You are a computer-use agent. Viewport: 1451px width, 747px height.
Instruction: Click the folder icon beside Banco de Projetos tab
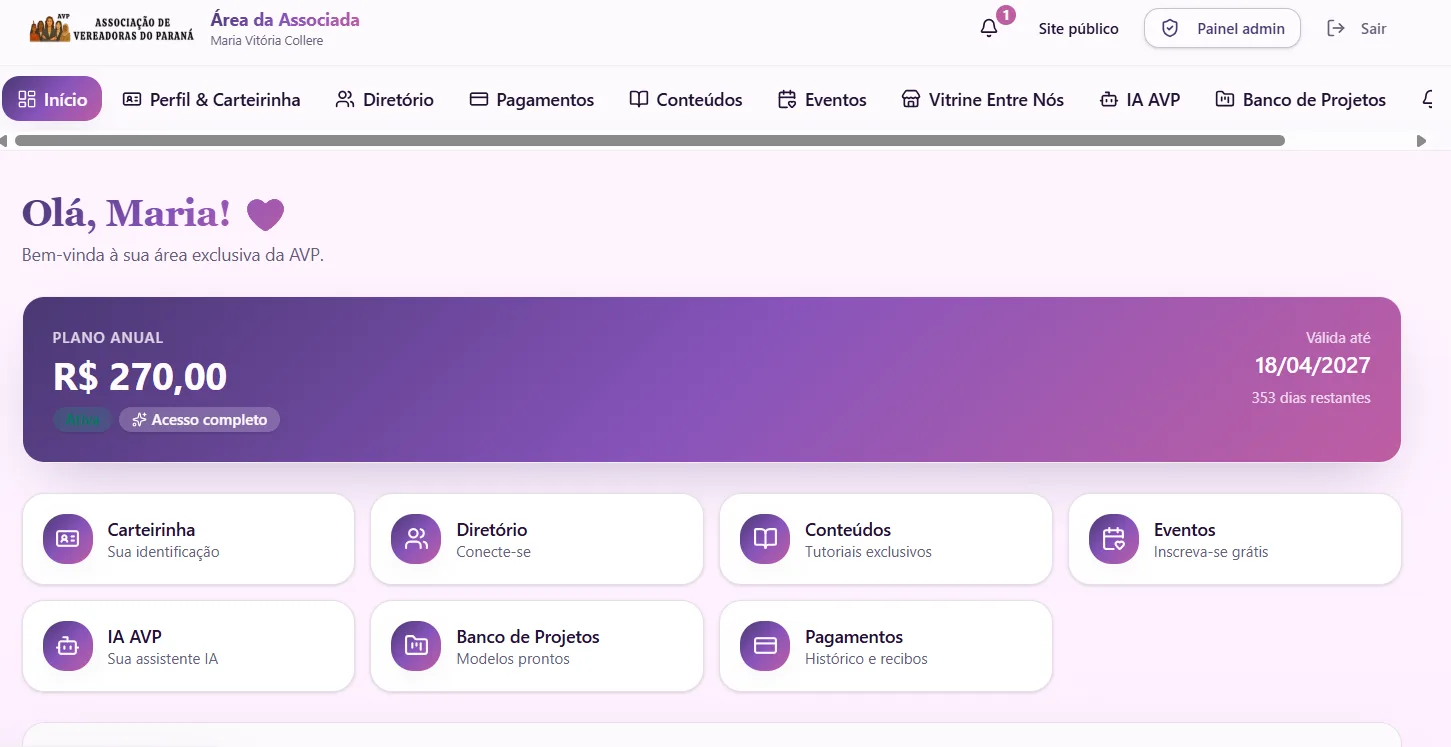click(x=1225, y=99)
